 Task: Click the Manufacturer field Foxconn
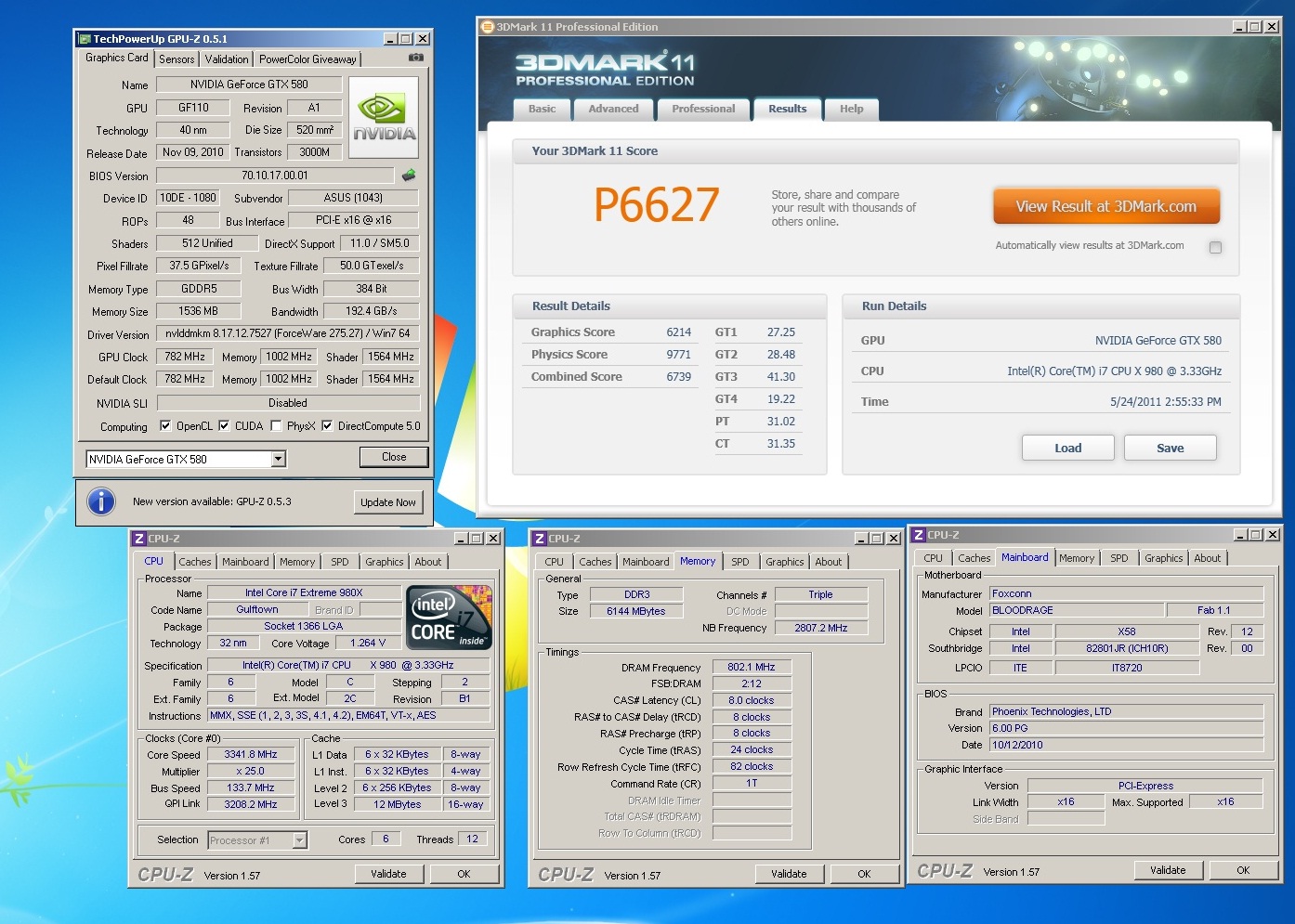[1126, 593]
